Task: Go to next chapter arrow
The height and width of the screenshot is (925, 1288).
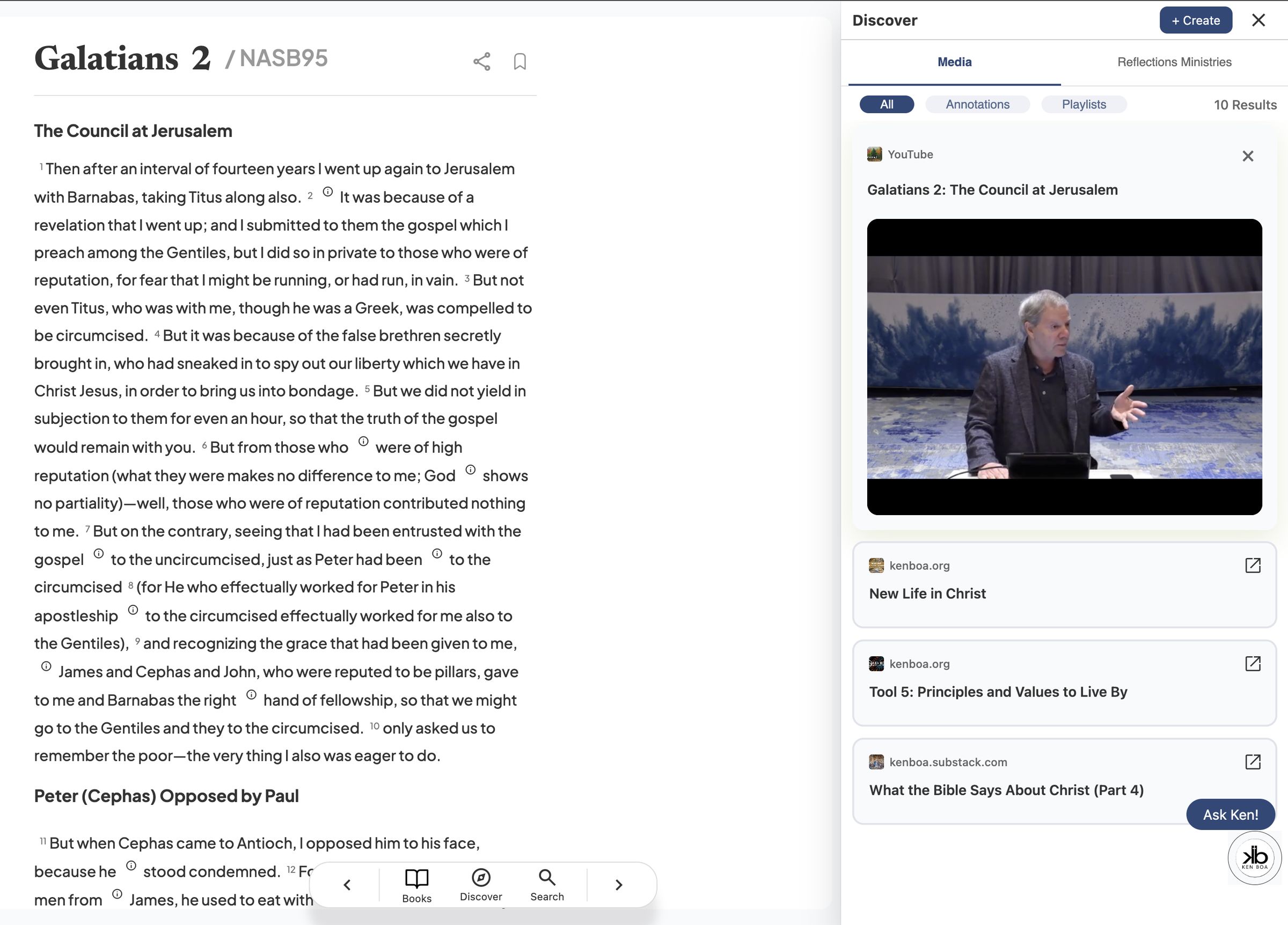Action: pyautogui.click(x=619, y=885)
